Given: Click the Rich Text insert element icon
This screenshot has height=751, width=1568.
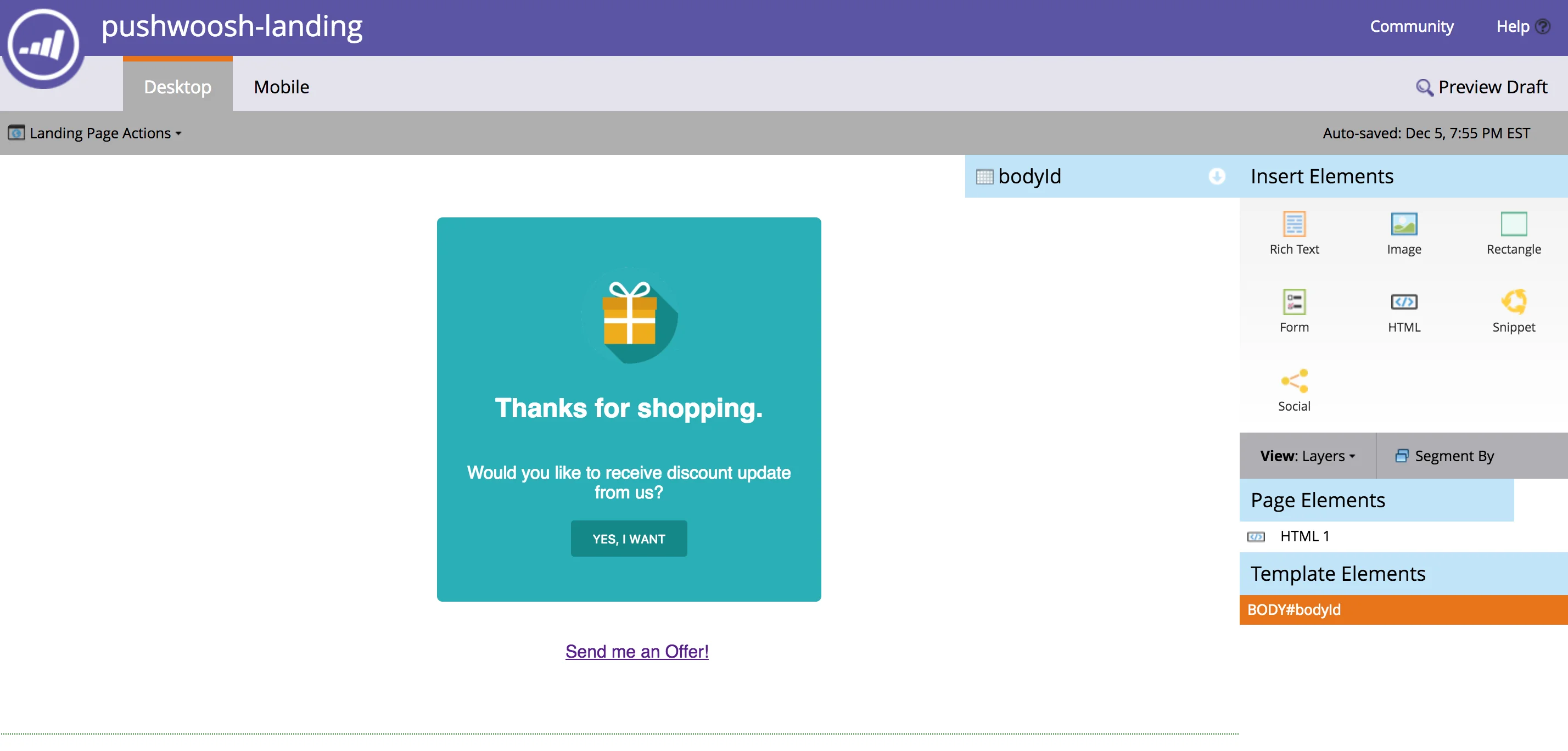Looking at the screenshot, I should (1293, 224).
